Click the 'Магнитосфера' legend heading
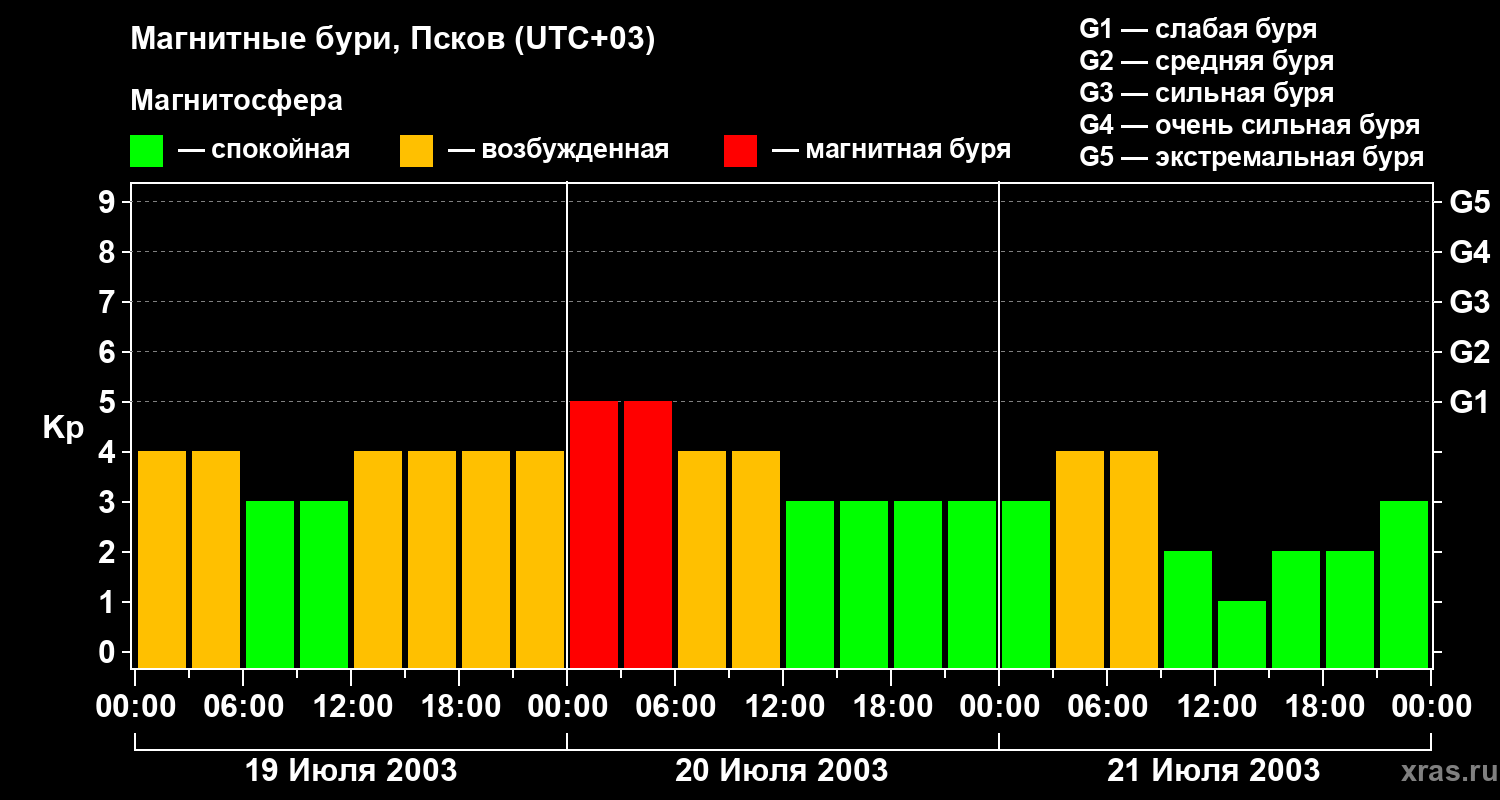 pyautogui.click(x=236, y=101)
